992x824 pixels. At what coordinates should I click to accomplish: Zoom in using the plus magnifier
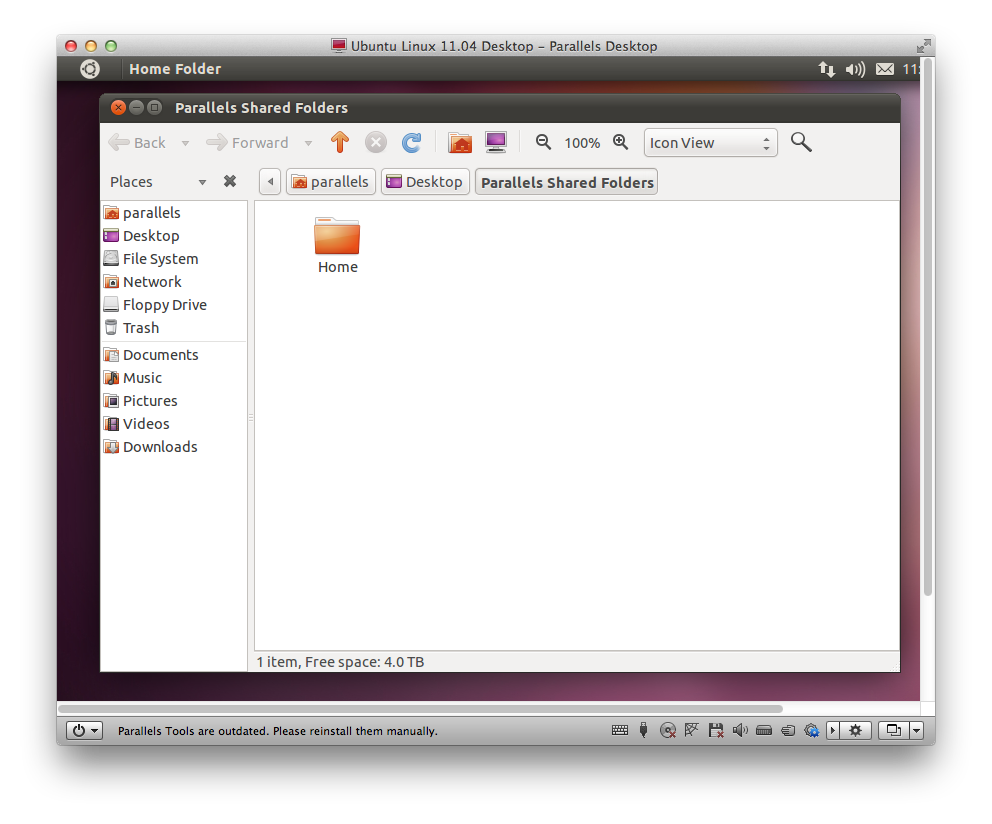pyautogui.click(x=621, y=142)
